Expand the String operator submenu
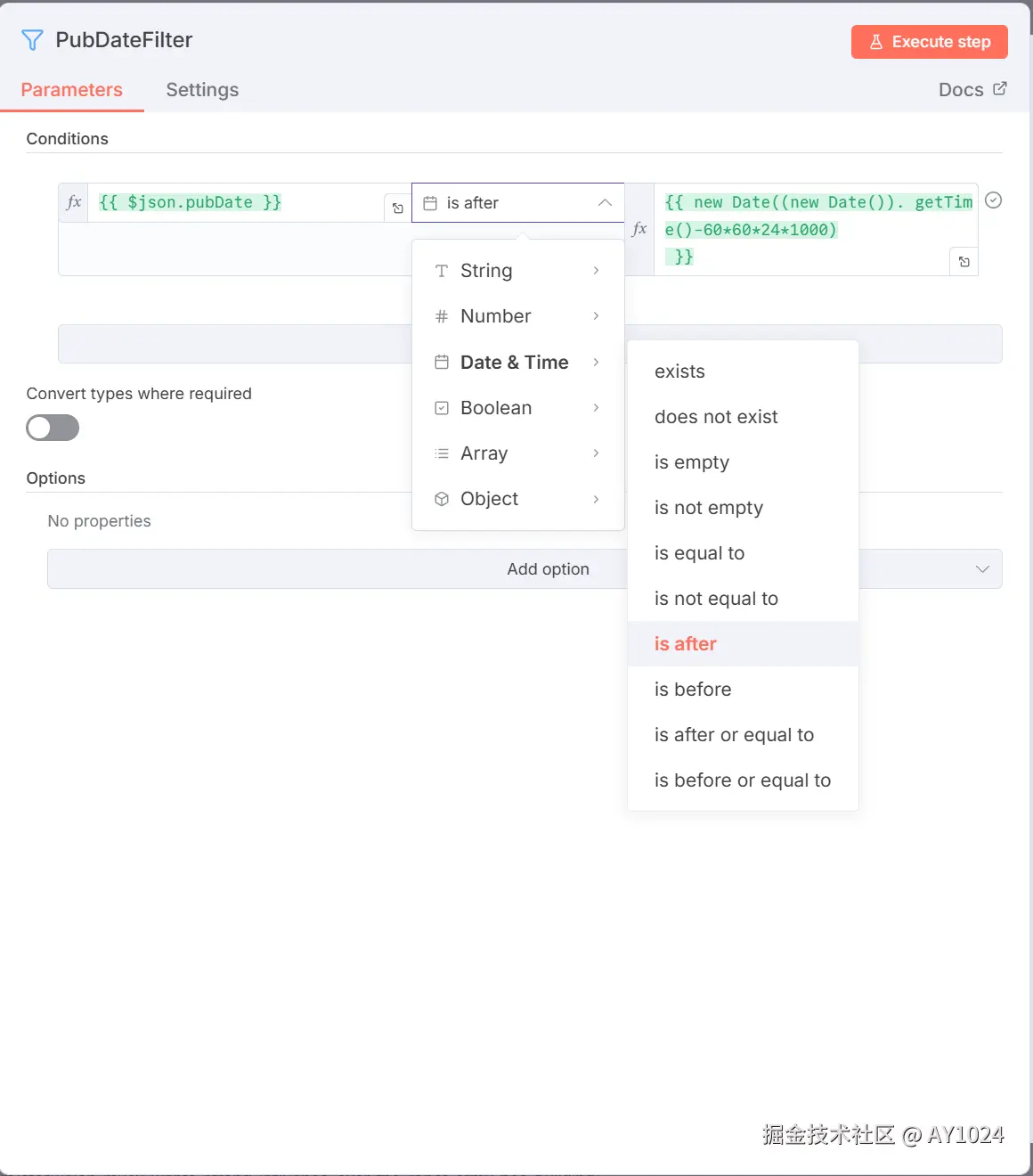This screenshot has width=1033, height=1176. click(x=517, y=271)
